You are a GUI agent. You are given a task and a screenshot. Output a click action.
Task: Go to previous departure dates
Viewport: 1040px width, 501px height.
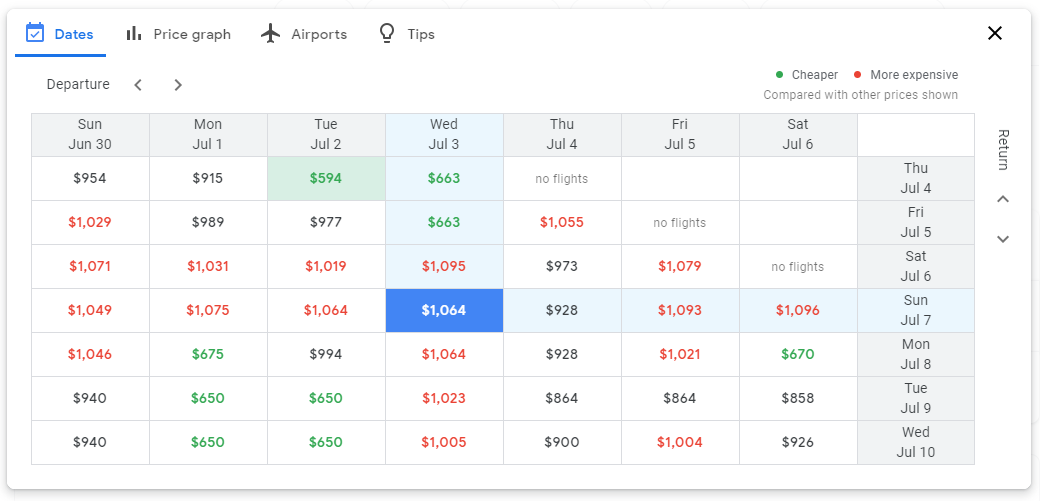(138, 85)
